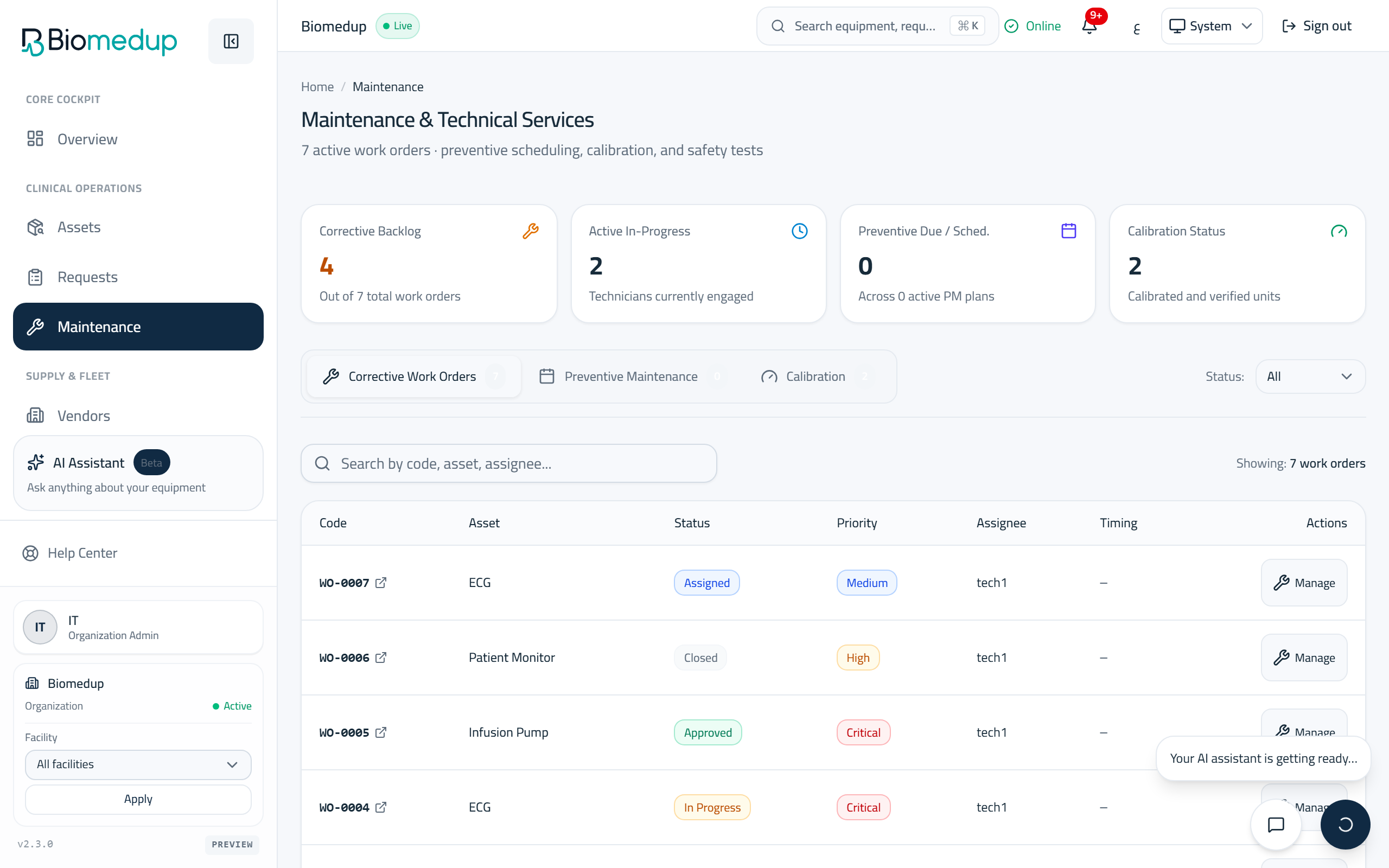Click the IT user avatar
This screenshot has width=1389, height=868.
pyautogui.click(x=40, y=627)
